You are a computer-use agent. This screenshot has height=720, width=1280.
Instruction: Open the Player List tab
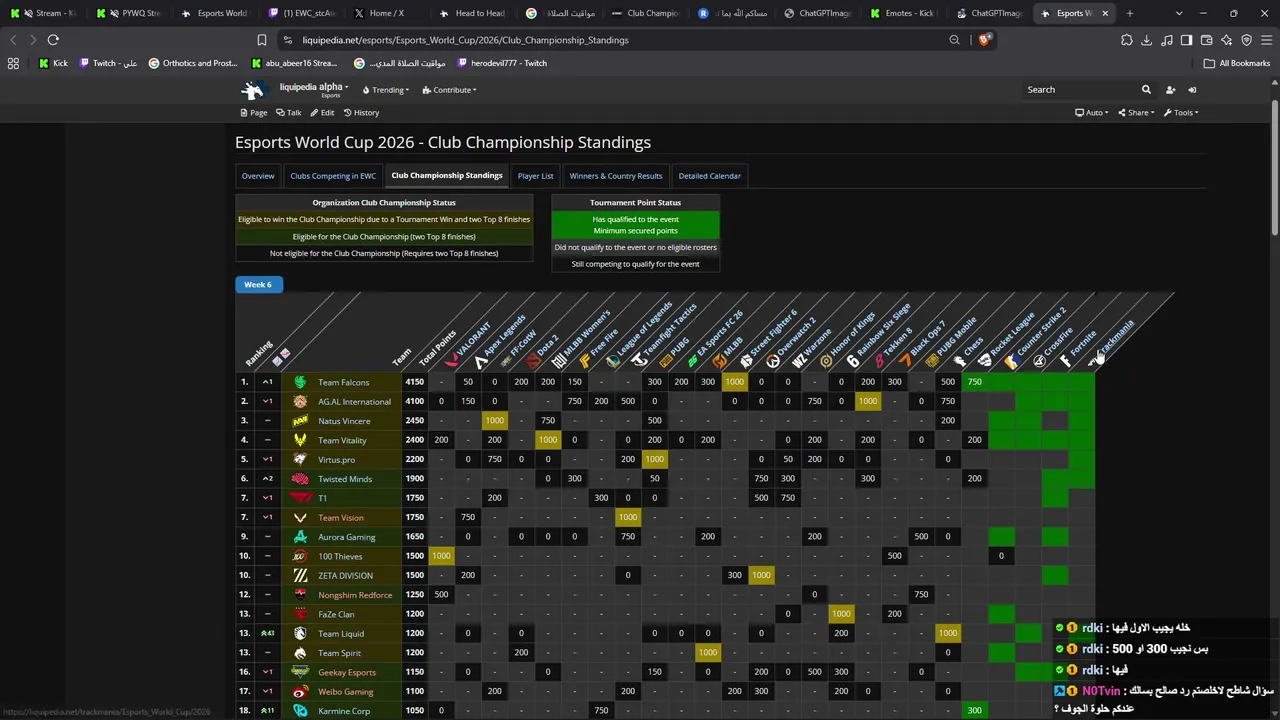click(x=535, y=176)
